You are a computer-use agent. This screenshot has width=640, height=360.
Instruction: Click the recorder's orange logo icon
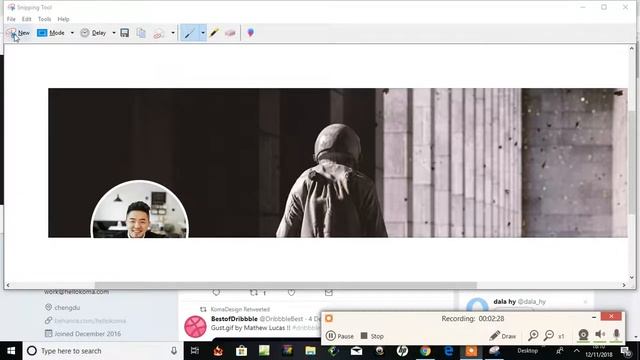[329, 318]
